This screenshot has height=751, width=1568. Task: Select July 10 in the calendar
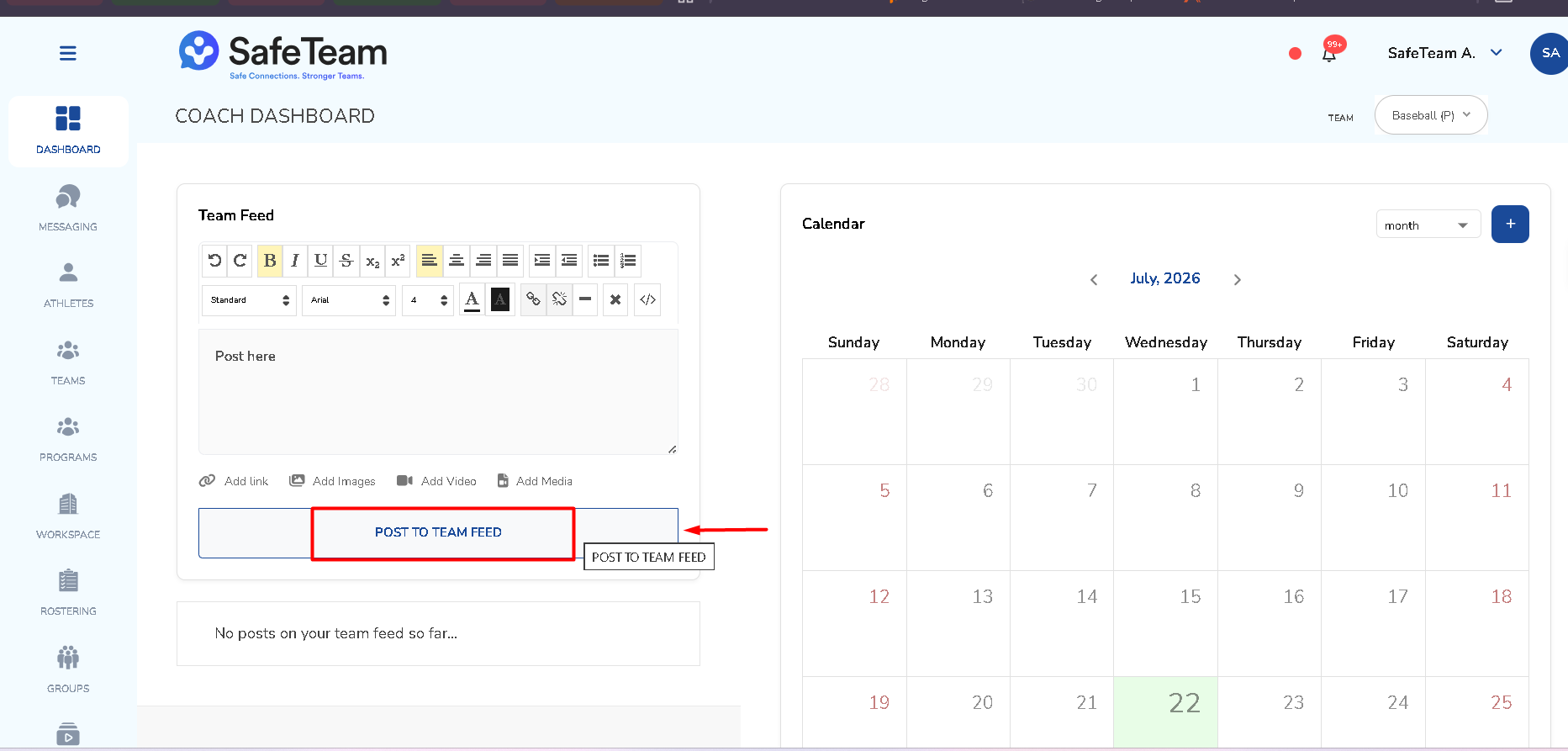(x=1373, y=517)
